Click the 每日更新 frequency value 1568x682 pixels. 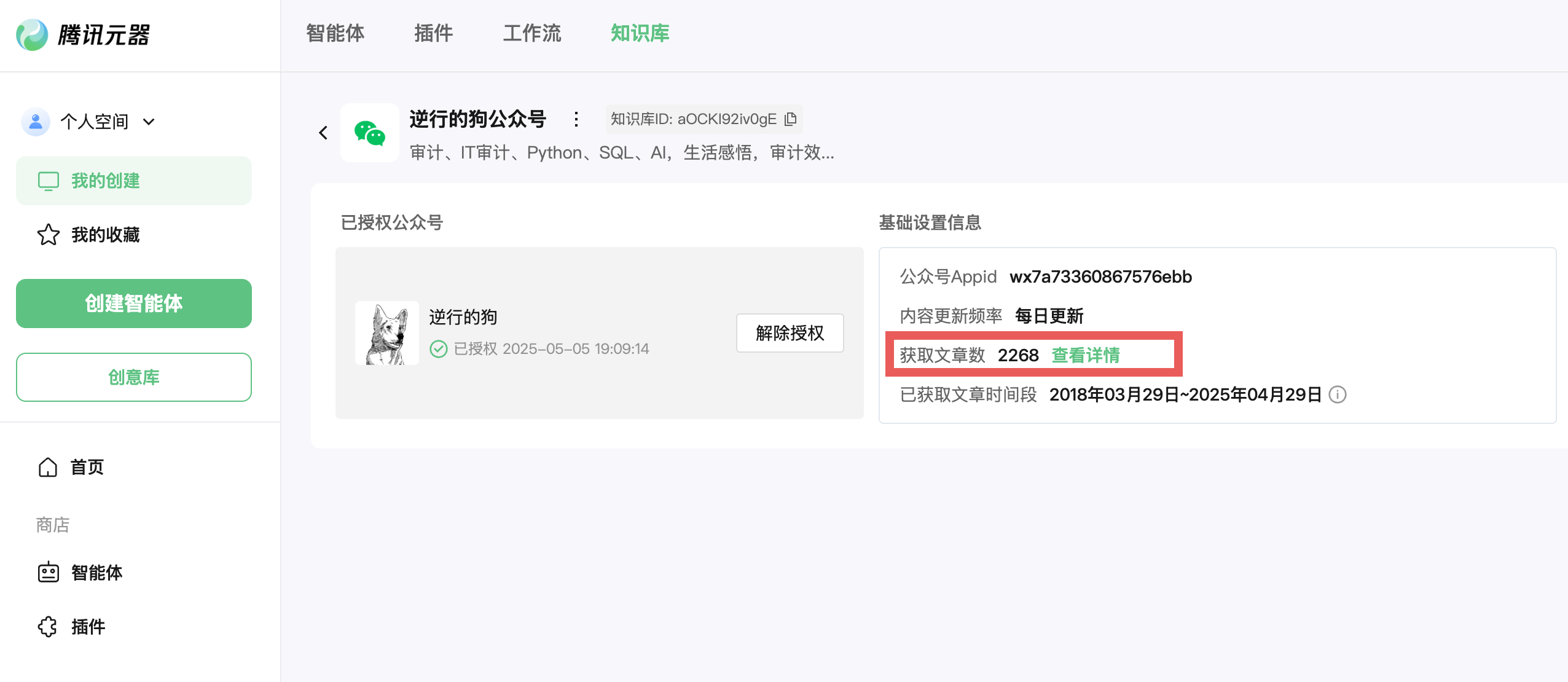(1049, 316)
